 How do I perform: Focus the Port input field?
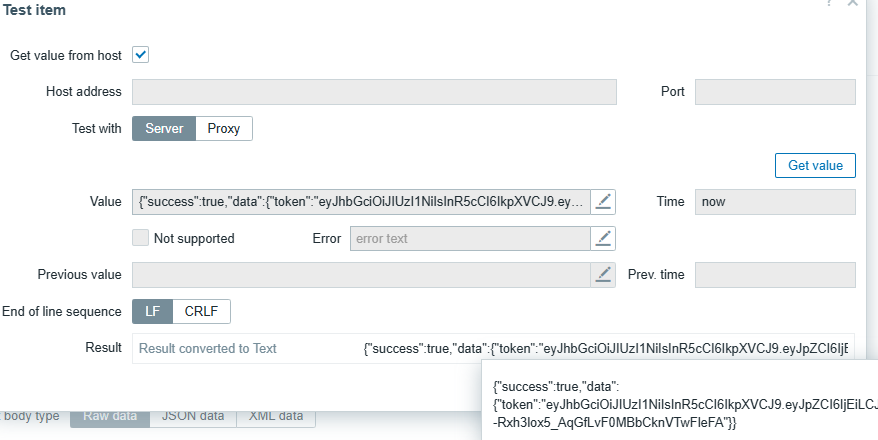pos(775,92)
